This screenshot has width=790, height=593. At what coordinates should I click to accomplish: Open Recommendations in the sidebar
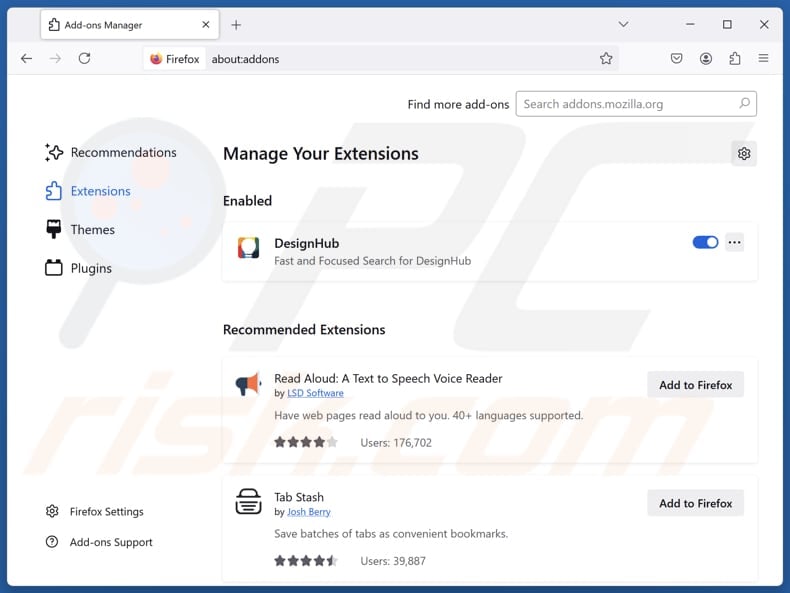click(110, 152)
